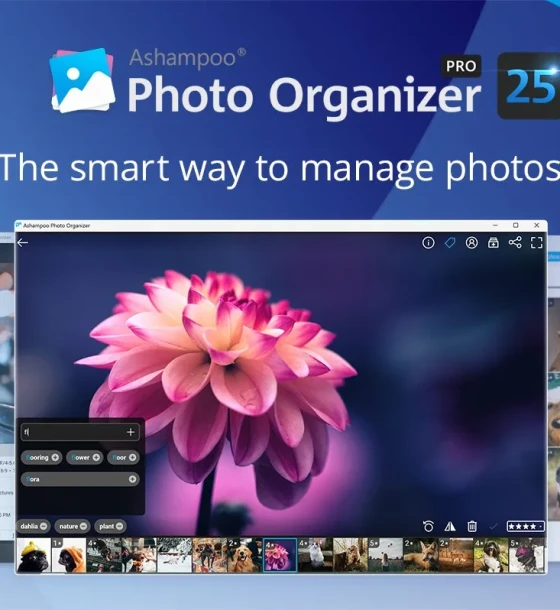Screen dimensions: 560x610
Task: Delete photo using the trash icon
Action: click(472, 526)
